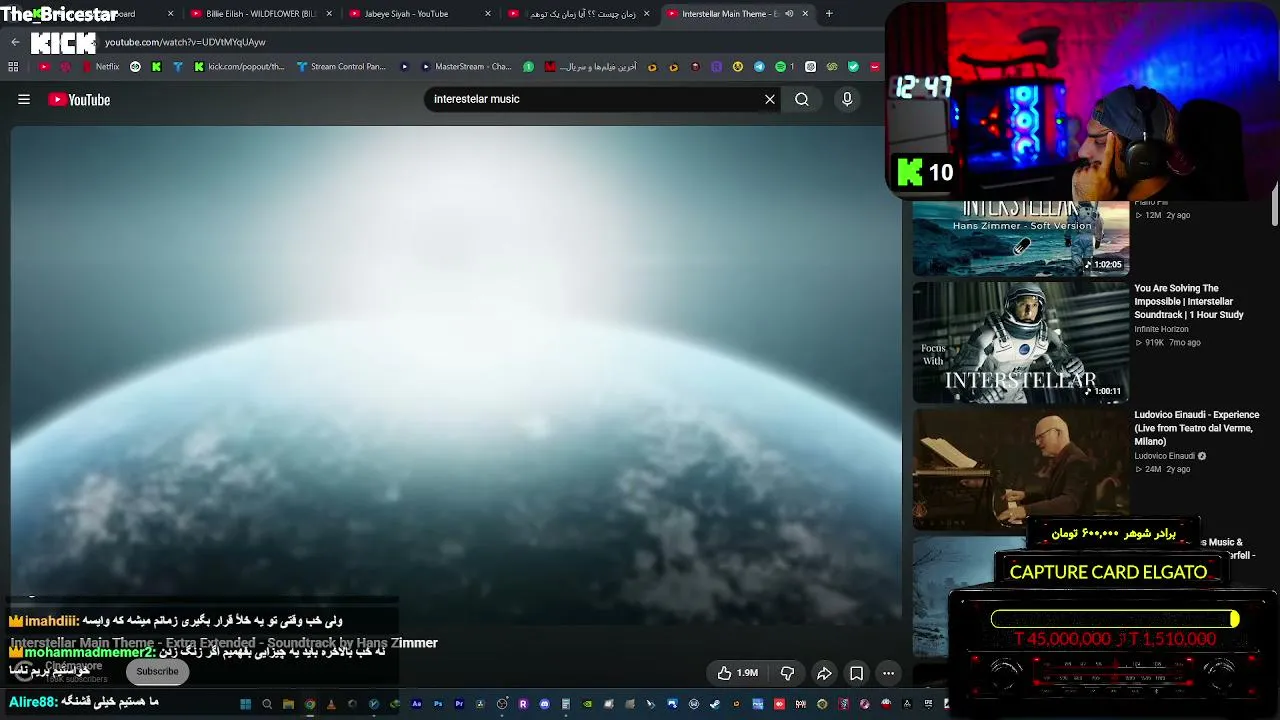Open 'You Are Solving The Impossible' video

(1189, 301)
